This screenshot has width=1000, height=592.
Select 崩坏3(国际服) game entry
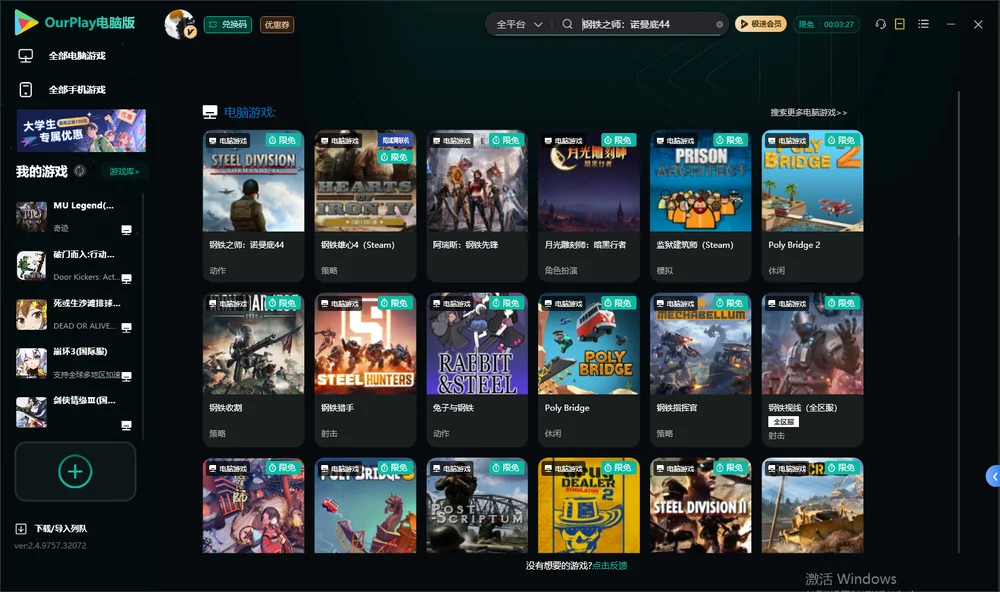coord(75,363)
